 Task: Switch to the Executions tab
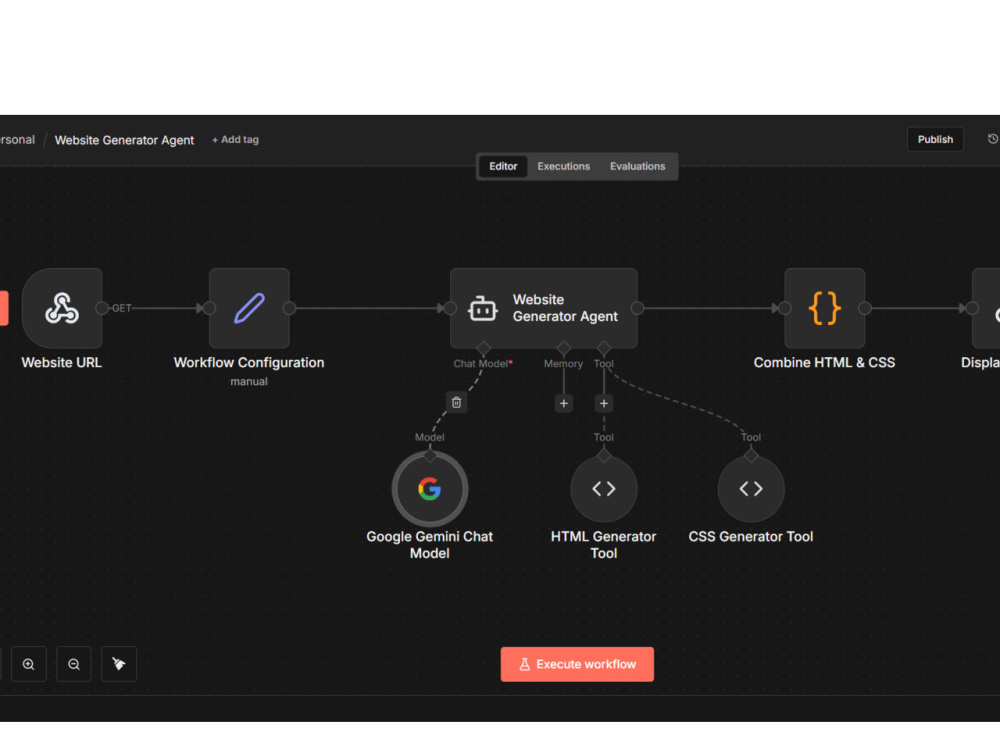point(564,166)
